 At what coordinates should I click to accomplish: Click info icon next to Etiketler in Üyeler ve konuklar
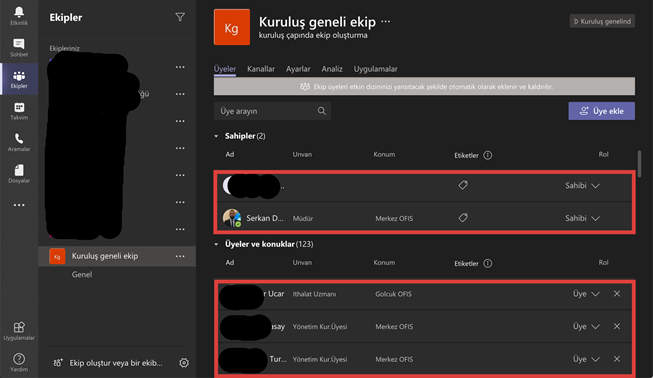[x=487, y=264]
